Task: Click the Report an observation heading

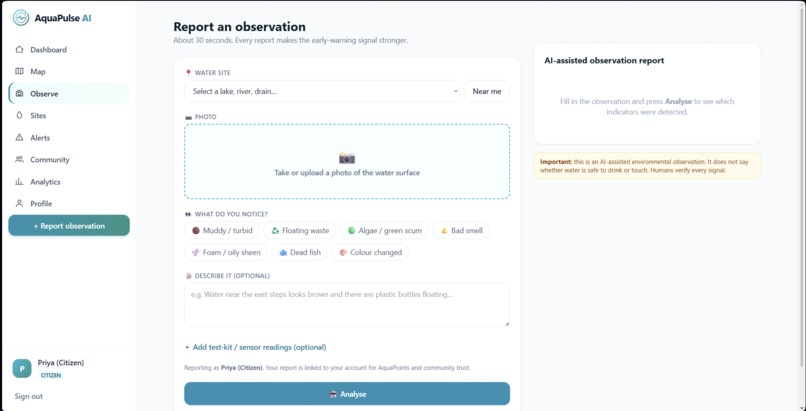Action: (240, 26)
